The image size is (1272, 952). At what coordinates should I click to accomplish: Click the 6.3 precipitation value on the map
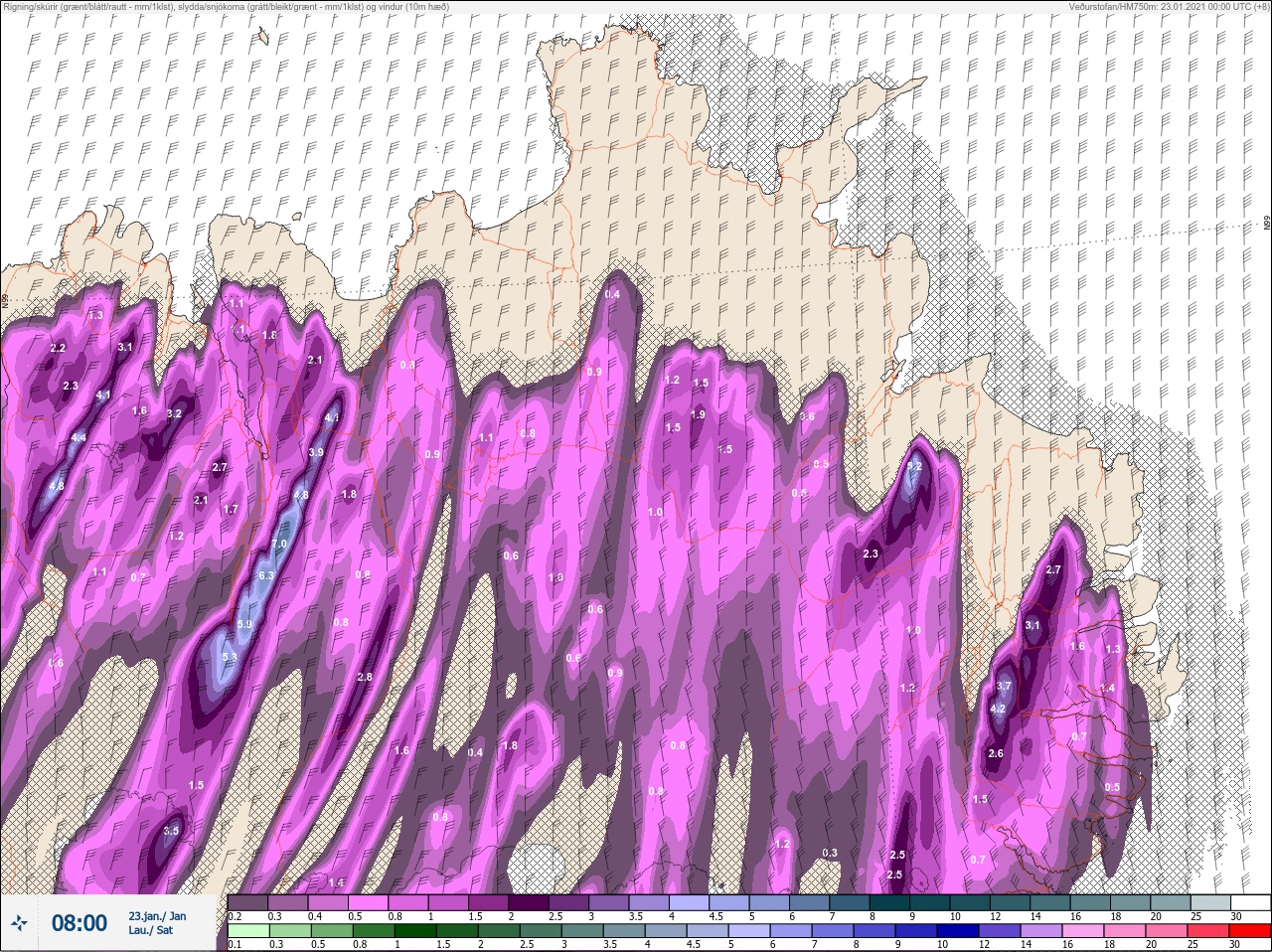pos(265,576)
